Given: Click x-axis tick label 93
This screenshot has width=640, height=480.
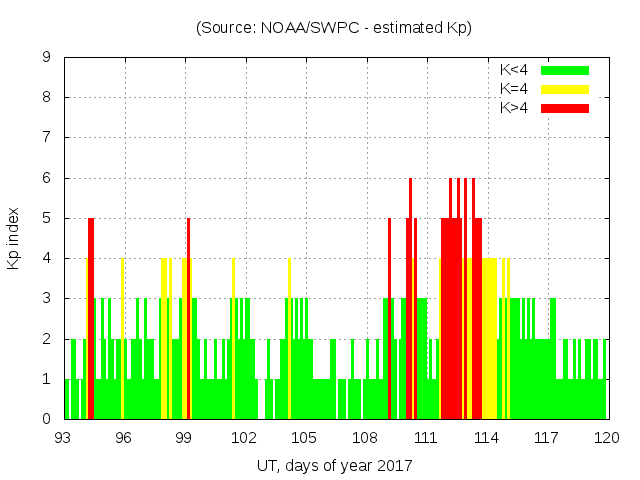Looking at the screenshot, I should click(63, 438).
